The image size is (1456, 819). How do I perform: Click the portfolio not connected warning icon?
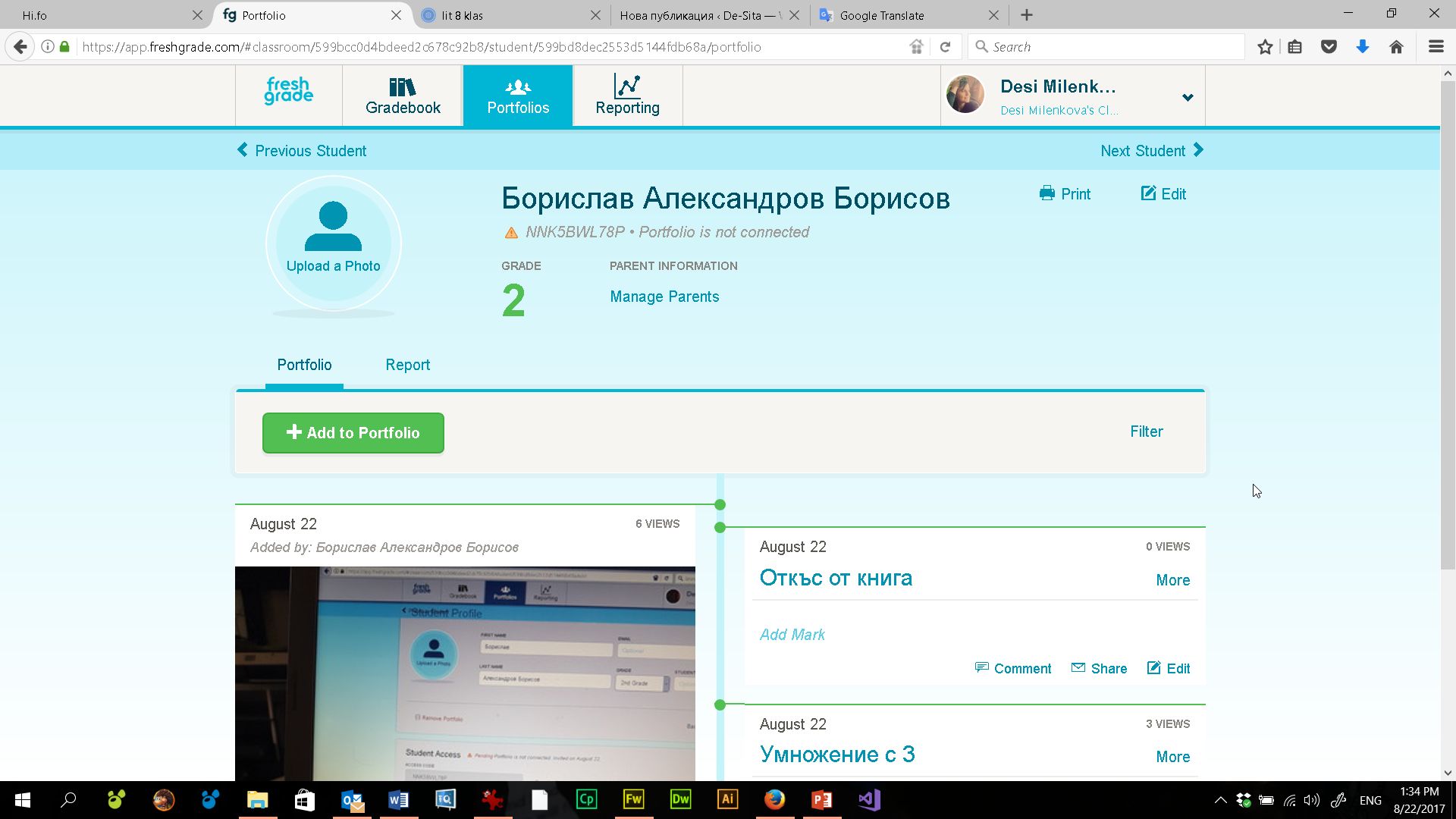click(511, 233)
